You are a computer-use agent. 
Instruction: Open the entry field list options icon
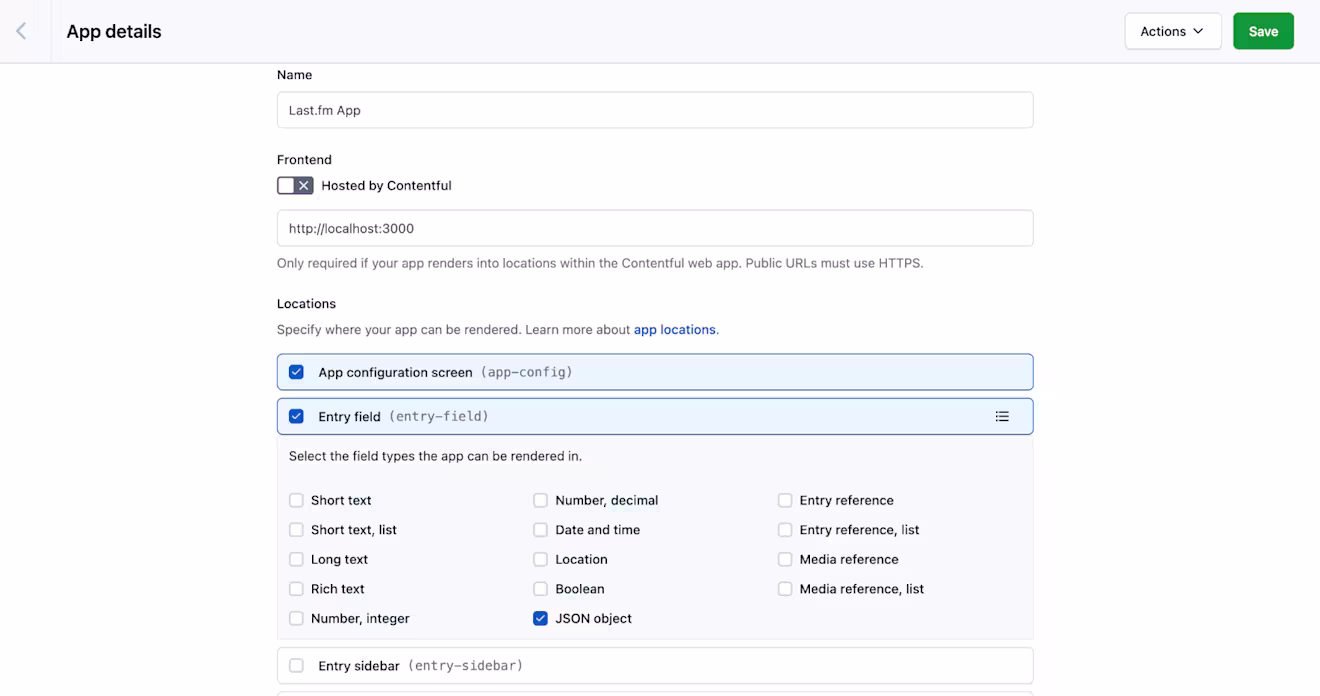[x=1002, y=416]
